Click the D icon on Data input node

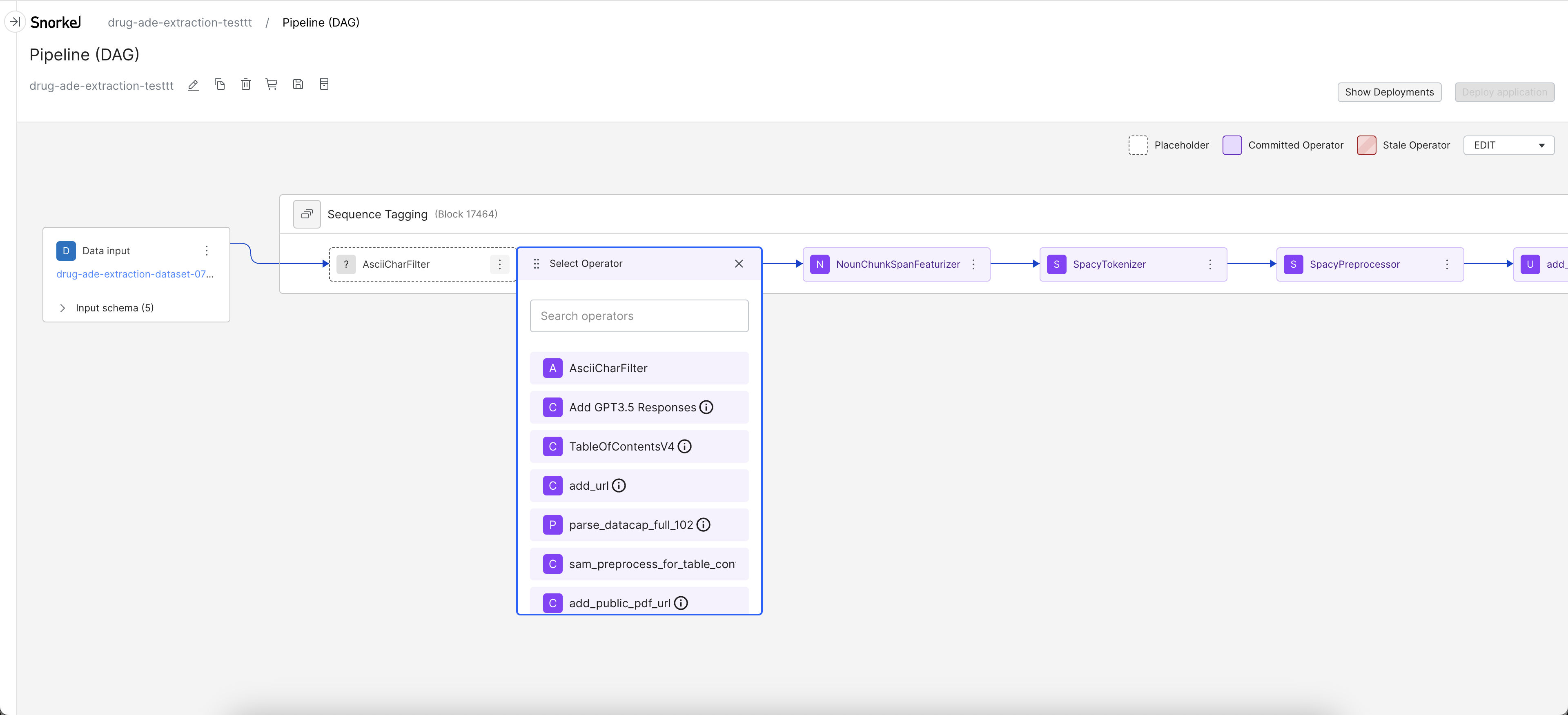(x=66, y=251)
